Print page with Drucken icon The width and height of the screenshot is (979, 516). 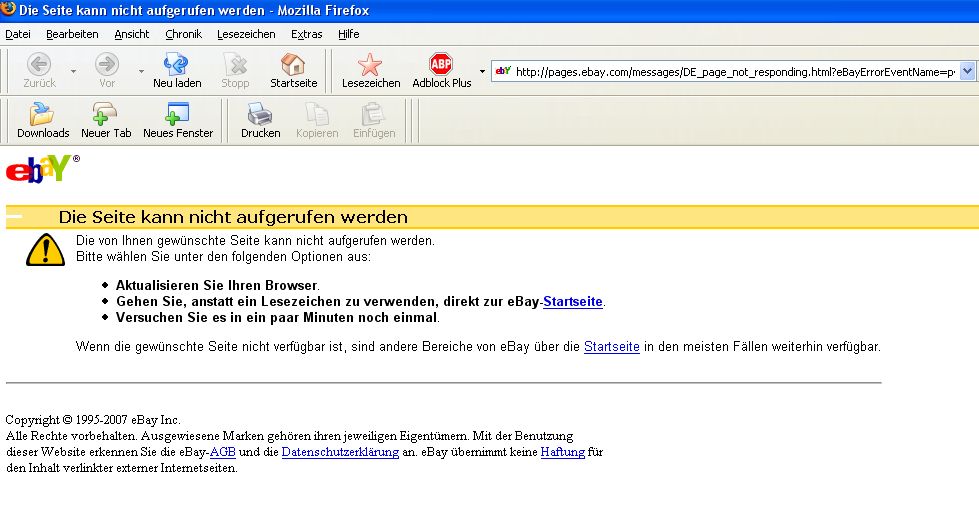click(x=260, y=114)
